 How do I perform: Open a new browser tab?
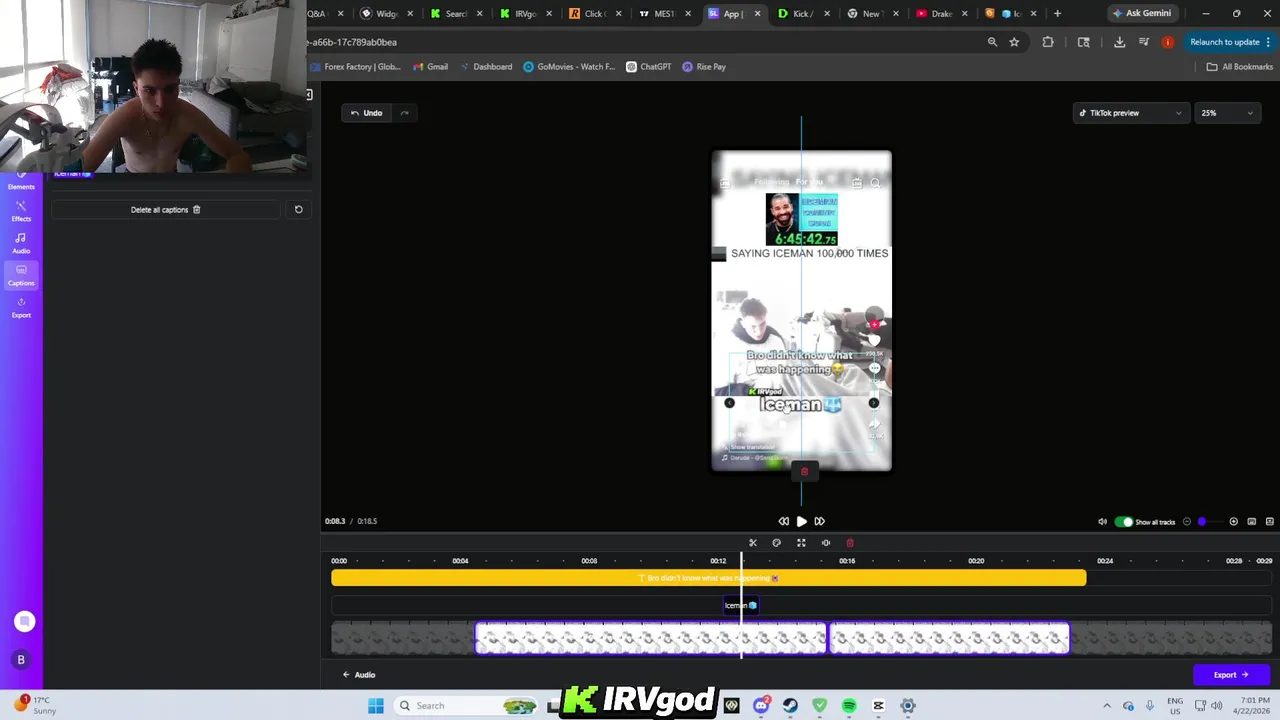(x=1057, y=14)
